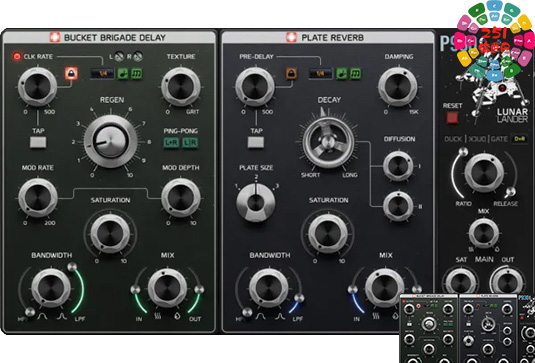
Task: Select dotted note icon in reverb section
Action: point(342,73)
